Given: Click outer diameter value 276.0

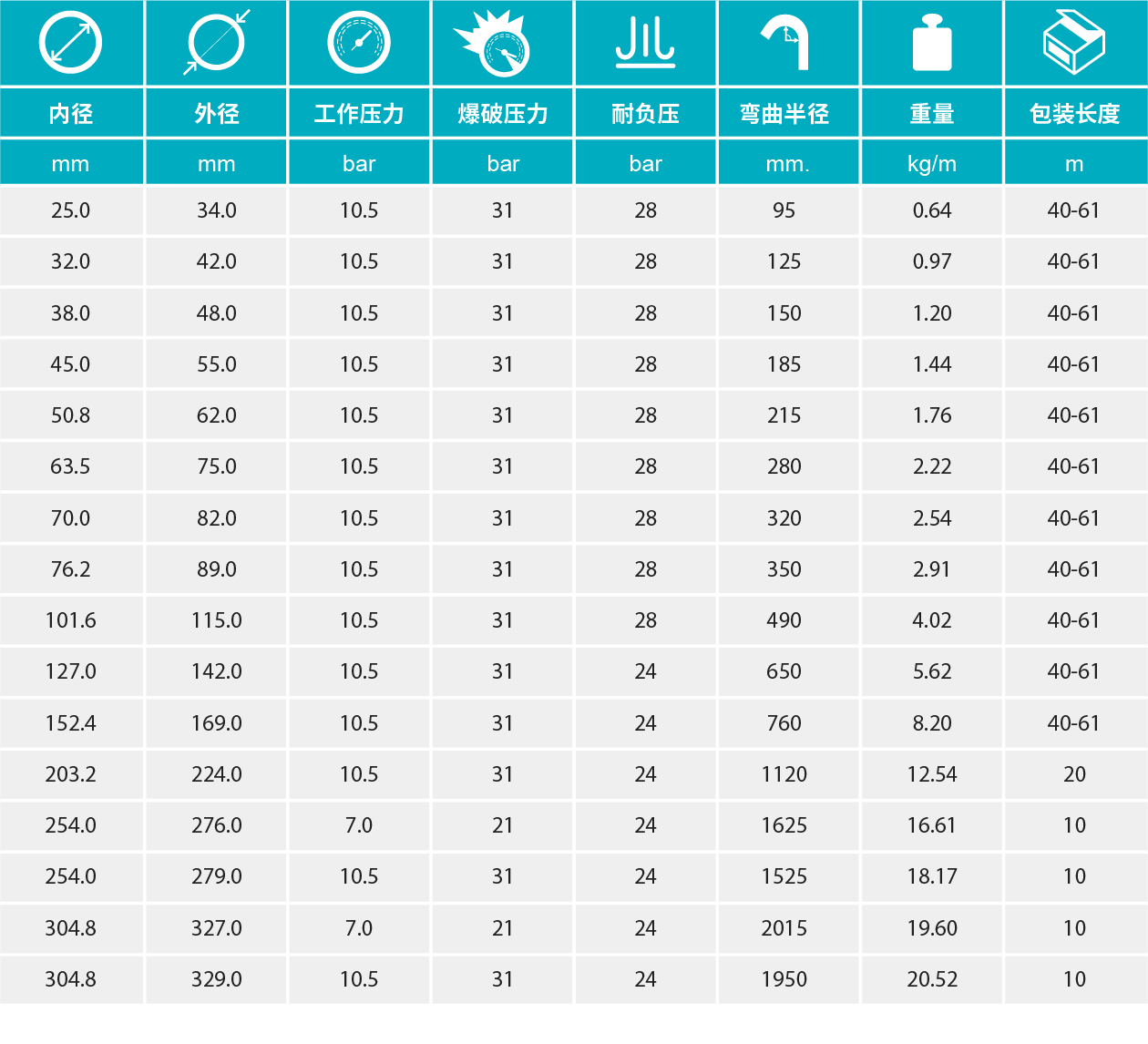Looking at the screenshot, I should pyautogui.click(x=217, y=825).
